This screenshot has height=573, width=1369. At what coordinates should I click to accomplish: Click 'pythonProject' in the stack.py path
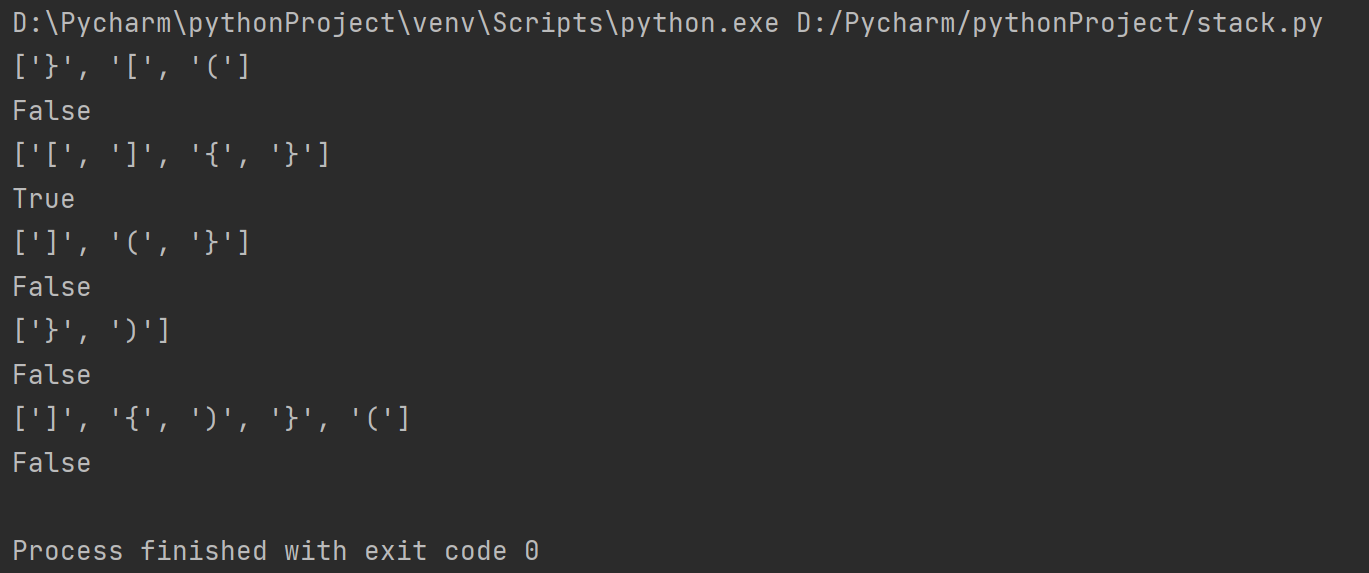coord(1076,23)
